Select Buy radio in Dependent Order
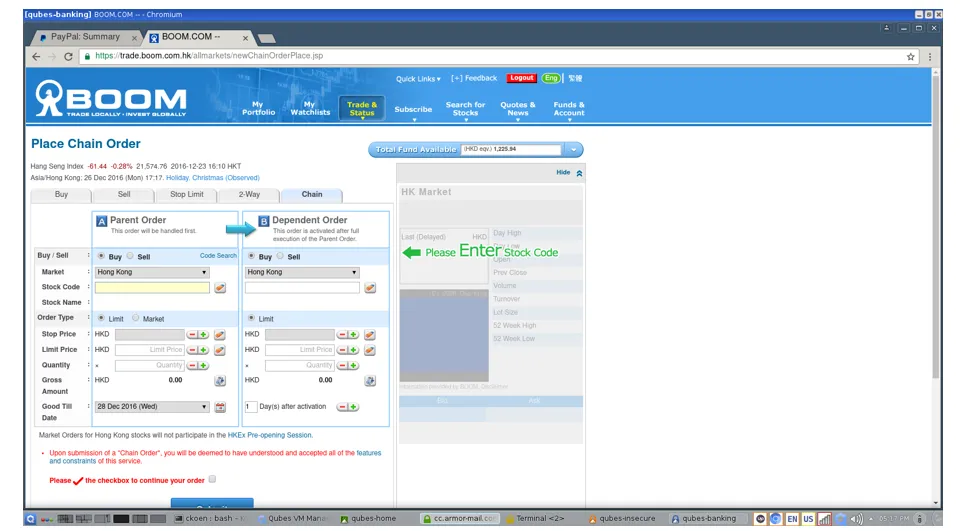Viewport: 969px width, 531px height. (251, 256)
